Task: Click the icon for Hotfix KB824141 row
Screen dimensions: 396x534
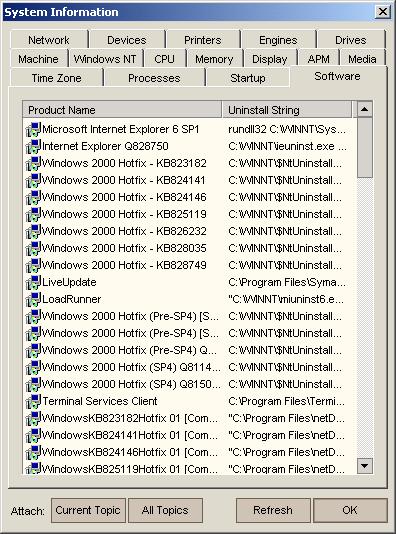Action: click(x=33, y=181)
